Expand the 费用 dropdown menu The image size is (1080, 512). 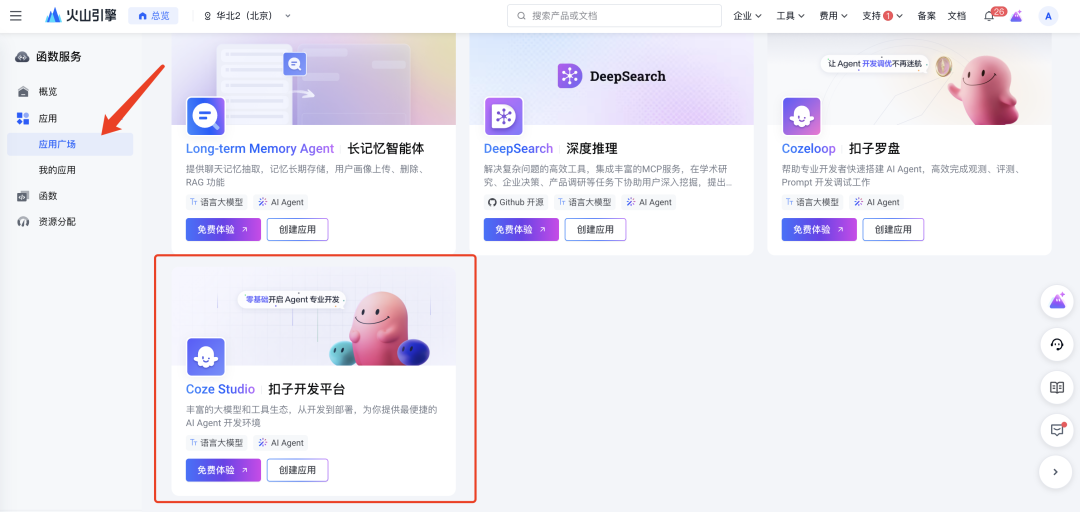(x=833, y=16)
